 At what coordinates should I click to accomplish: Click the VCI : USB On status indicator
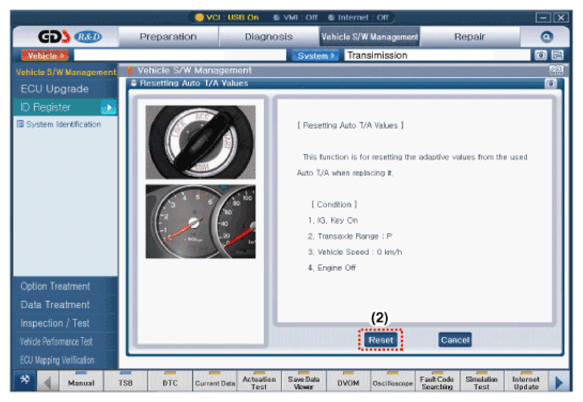[x=227, y=17]
